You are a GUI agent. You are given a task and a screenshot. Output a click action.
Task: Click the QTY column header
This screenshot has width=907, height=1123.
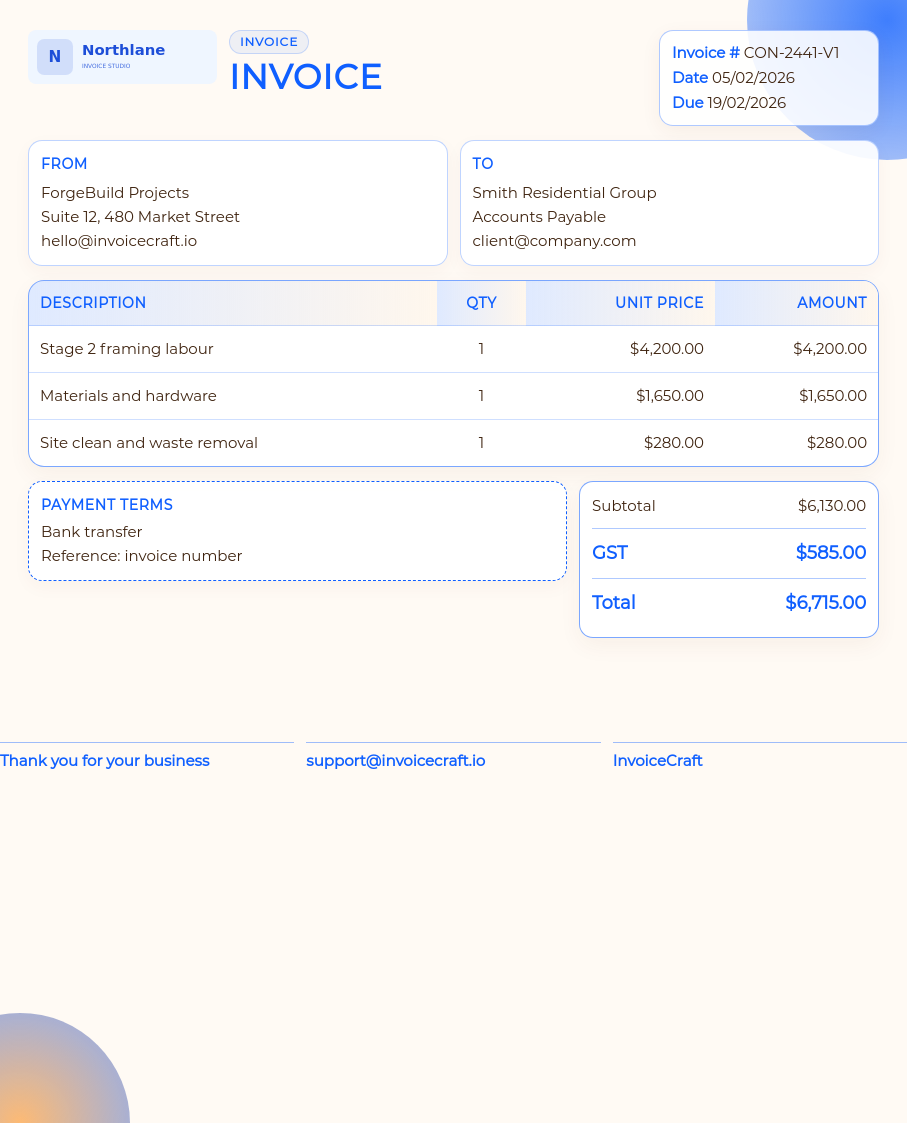[x=481, y=302]
